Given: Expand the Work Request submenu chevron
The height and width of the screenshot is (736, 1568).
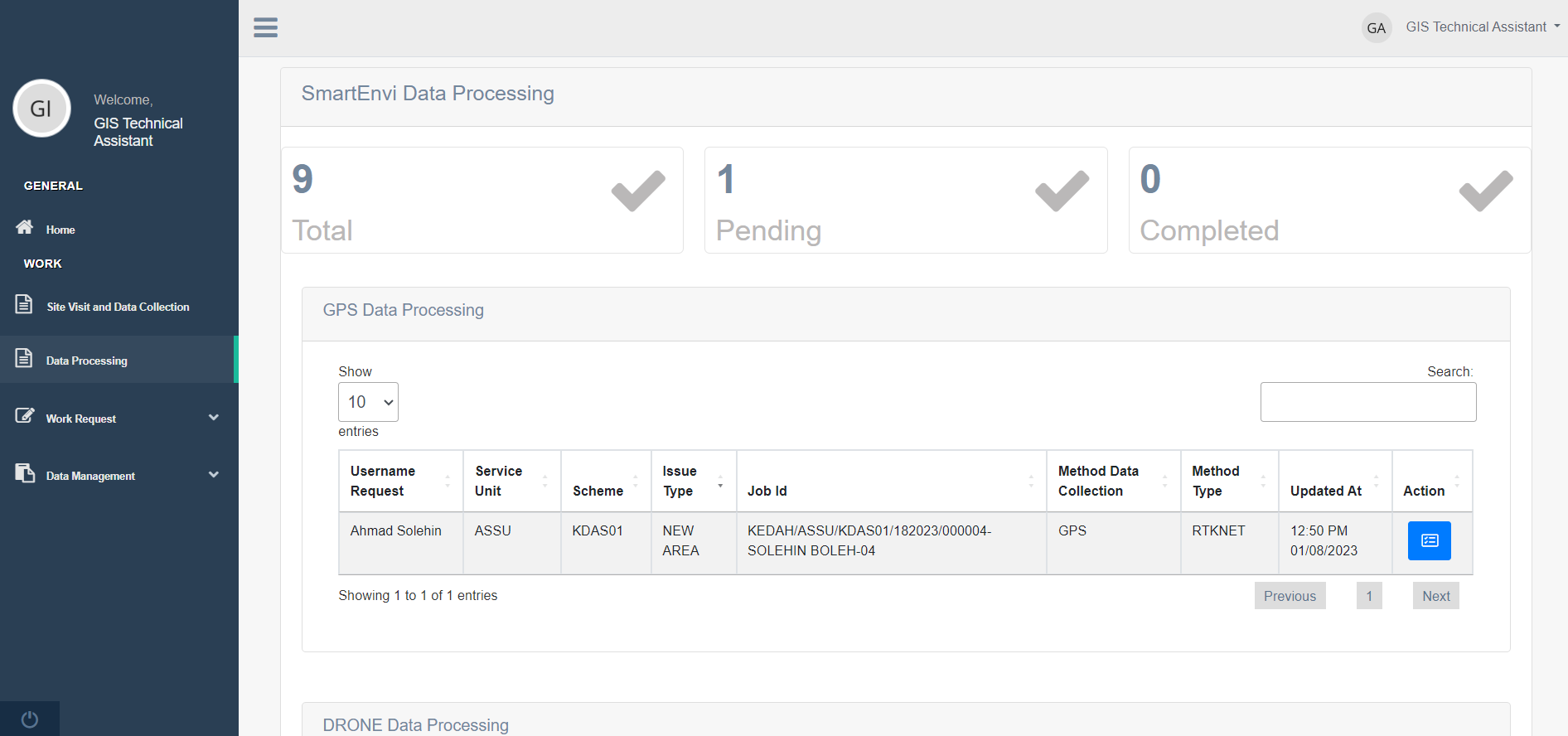Looking at the screenshot, I should [214, 418].
